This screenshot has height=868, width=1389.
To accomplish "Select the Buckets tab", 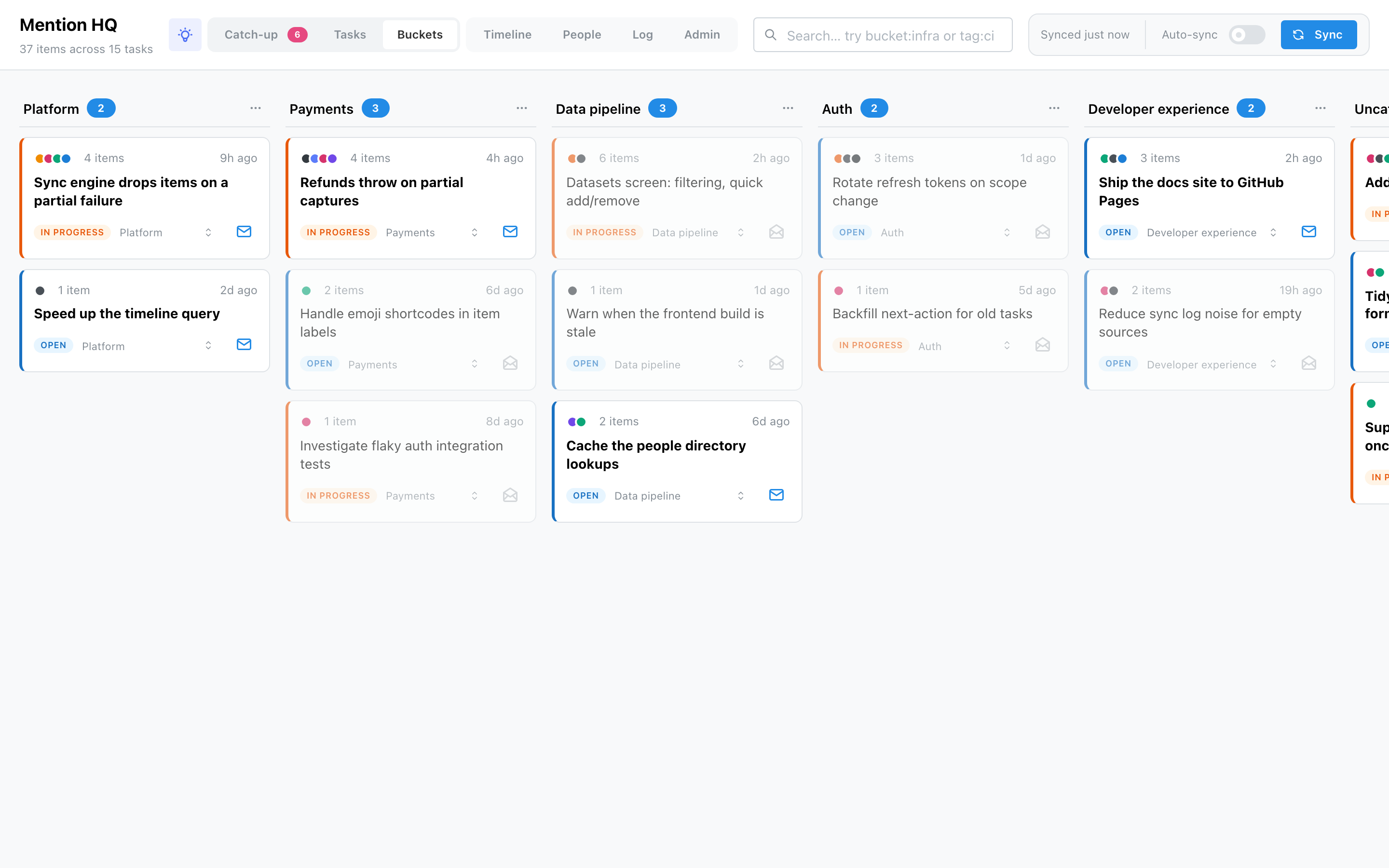I will coord(420,34).
